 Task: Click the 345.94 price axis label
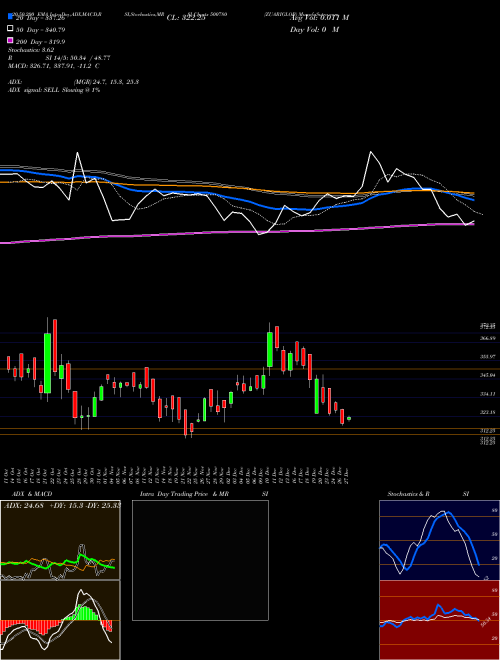(488, 375)
